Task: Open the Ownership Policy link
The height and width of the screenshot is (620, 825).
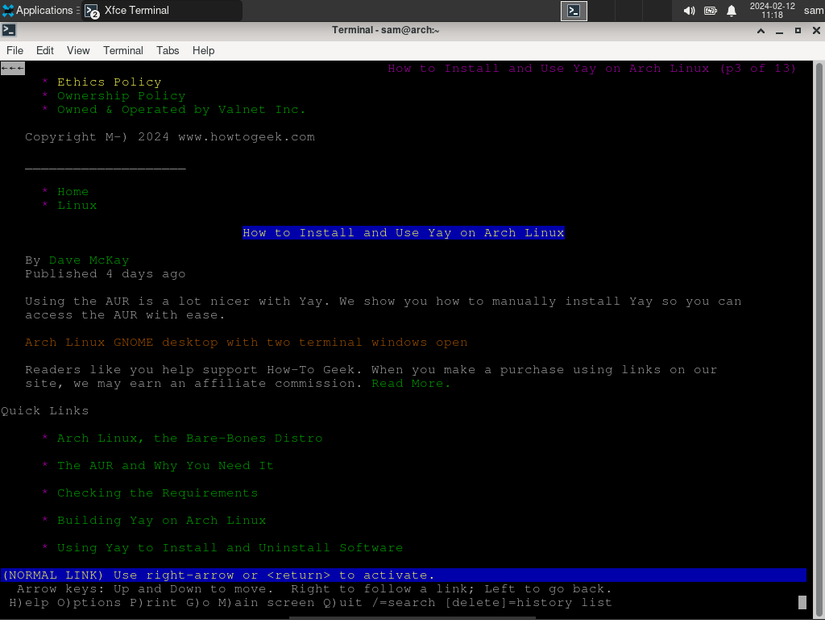Action: coord(121,95)
